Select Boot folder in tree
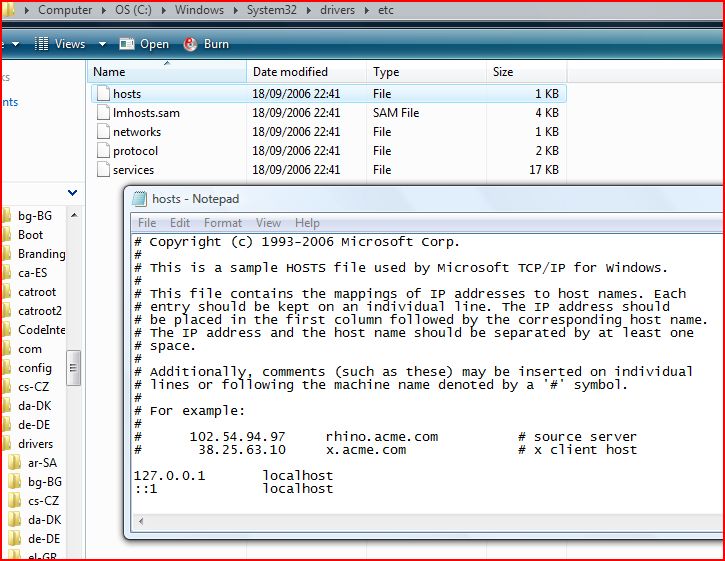This screenshot has width=725, height=561. tap(31, 235)
